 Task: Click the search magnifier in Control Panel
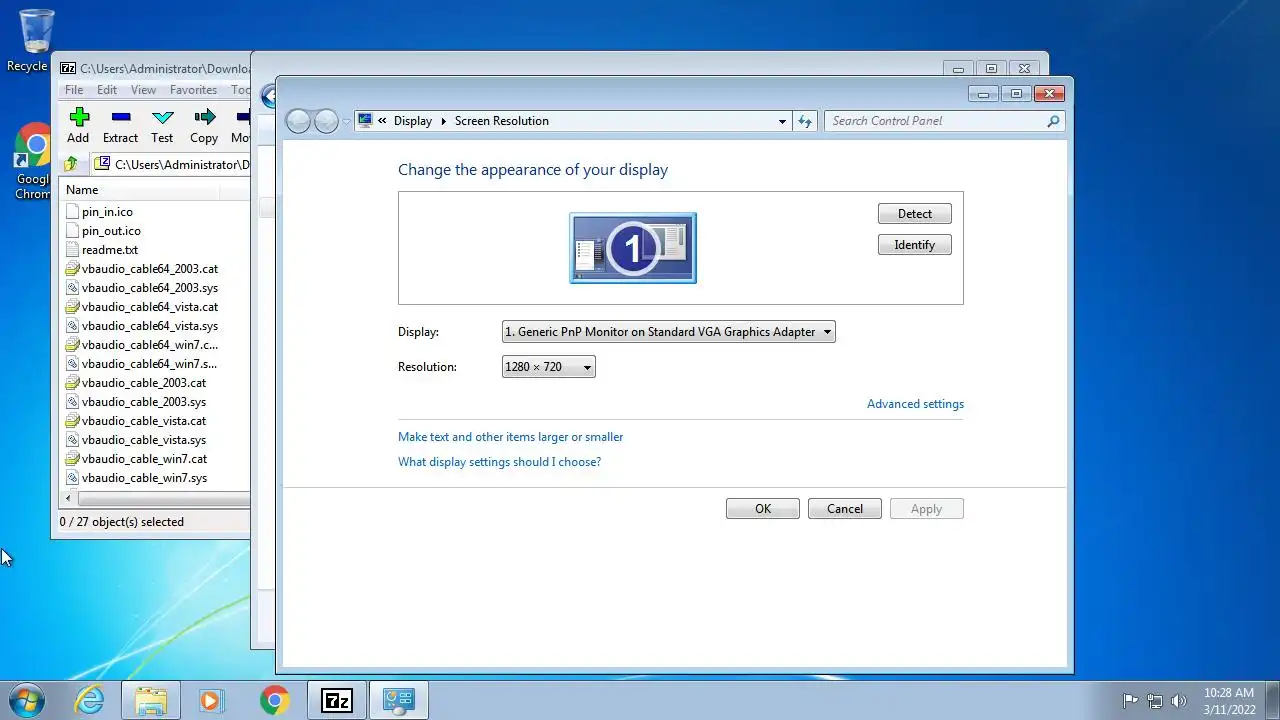(1053, 121)
